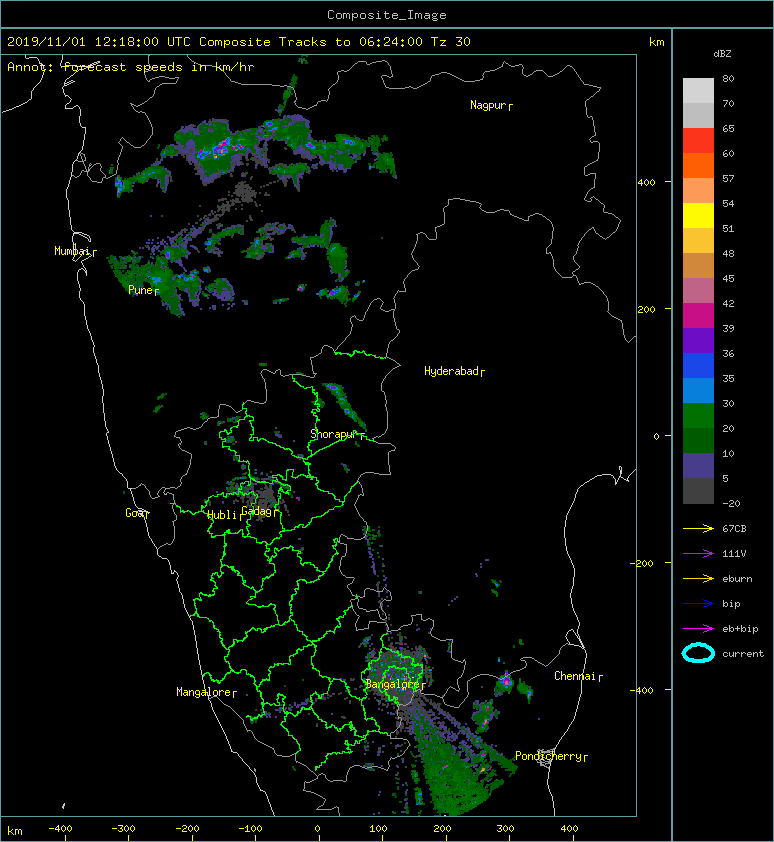Click the '57' dBZ scale value

pyautogui.click(x=728, y=178)
